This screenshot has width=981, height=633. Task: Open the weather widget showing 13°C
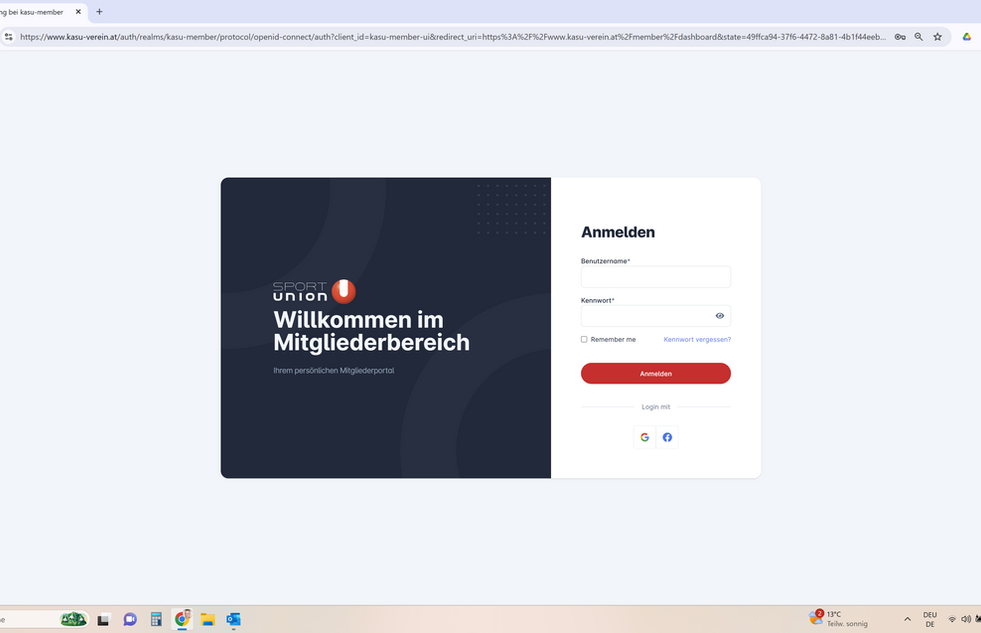click(x=838, y=619)
